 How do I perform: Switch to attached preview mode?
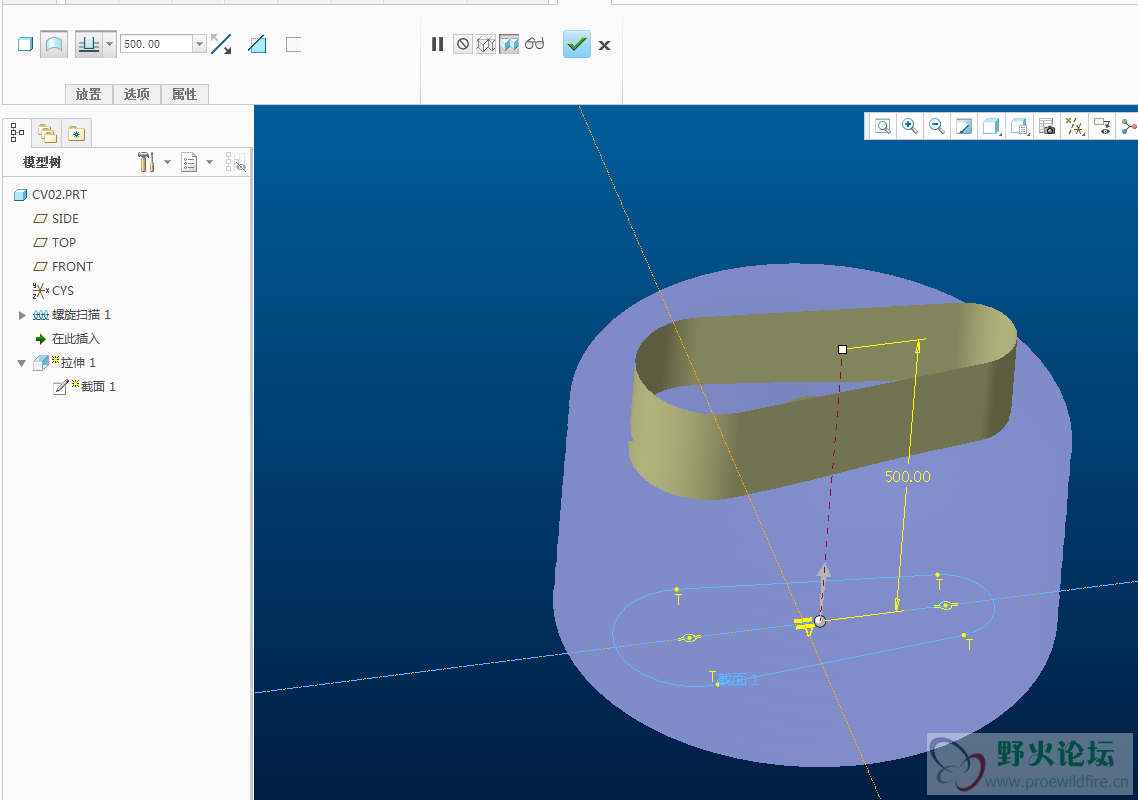[x=509, y=44]
